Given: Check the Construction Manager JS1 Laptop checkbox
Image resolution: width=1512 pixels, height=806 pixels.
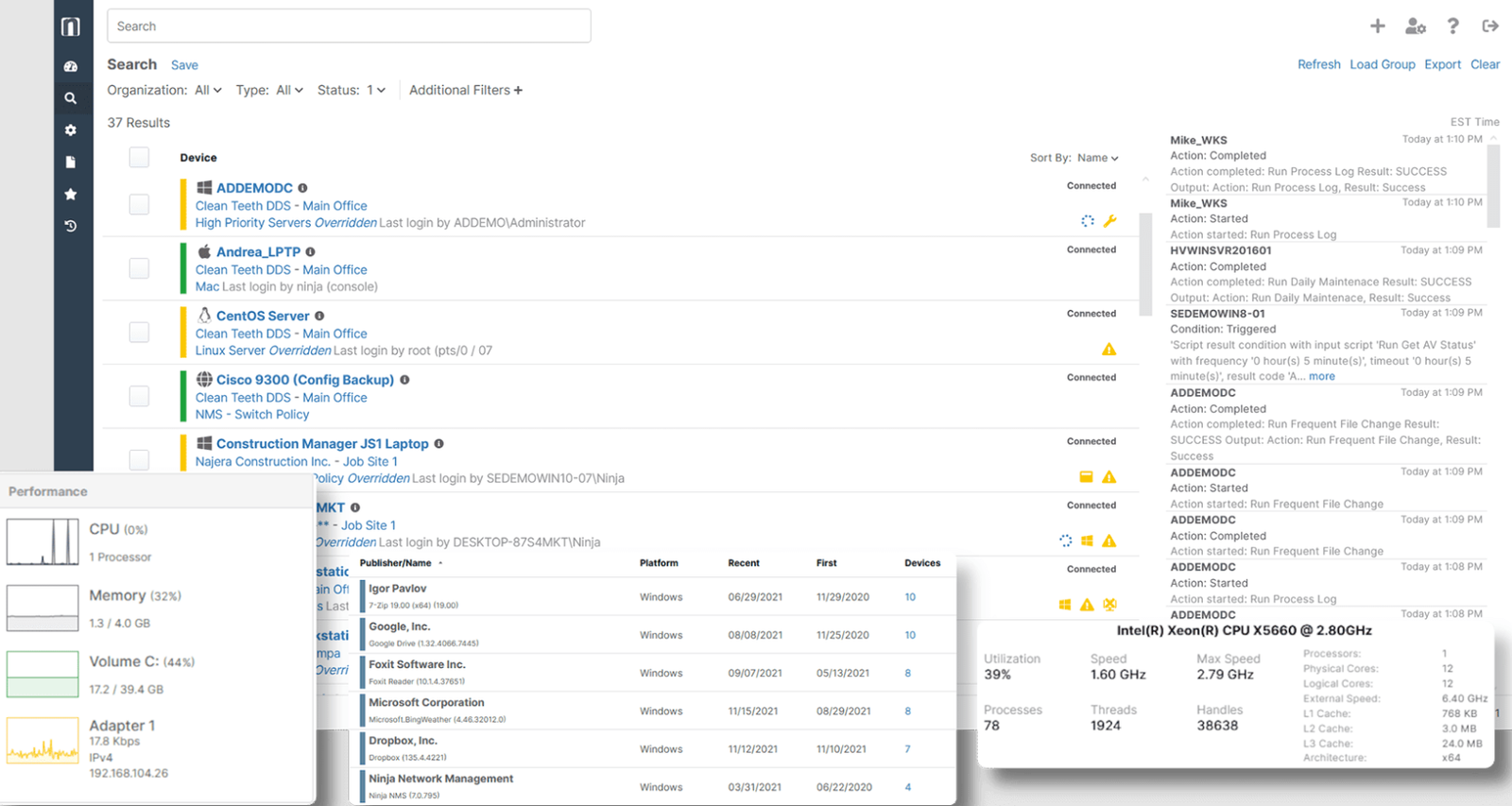Looking at the screenshot, I should pos(139,459).
